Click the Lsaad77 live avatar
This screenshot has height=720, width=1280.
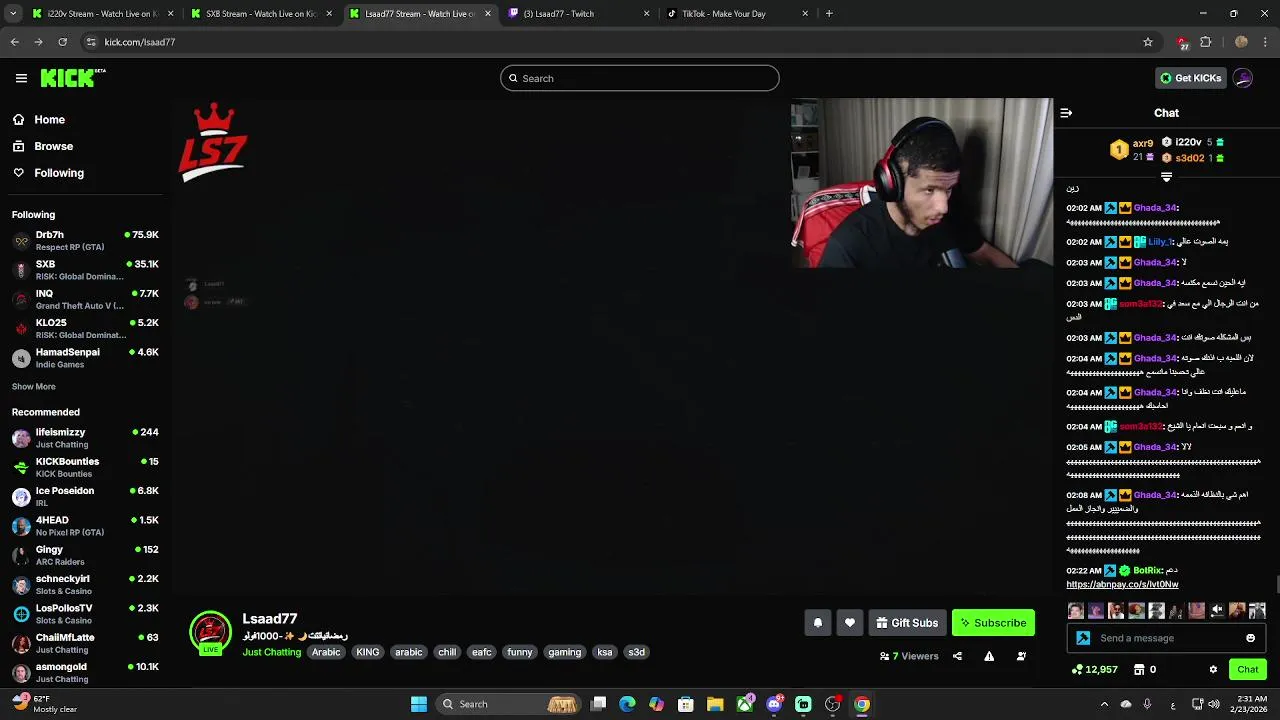210,632
